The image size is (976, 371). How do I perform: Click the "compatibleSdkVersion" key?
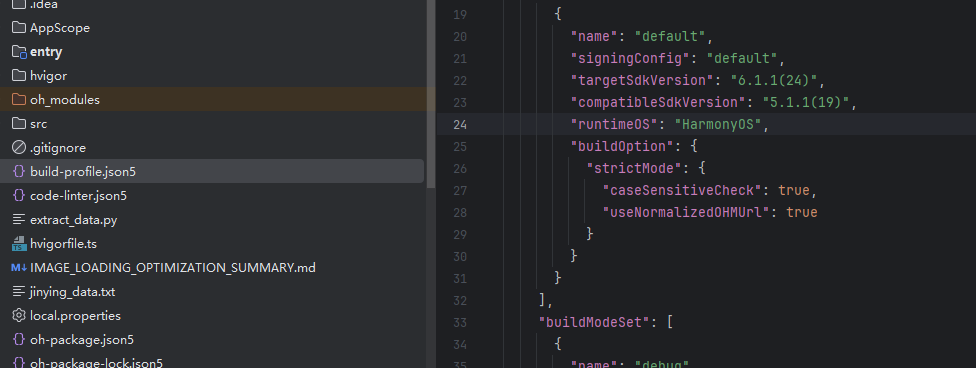(x=658, y=102)
